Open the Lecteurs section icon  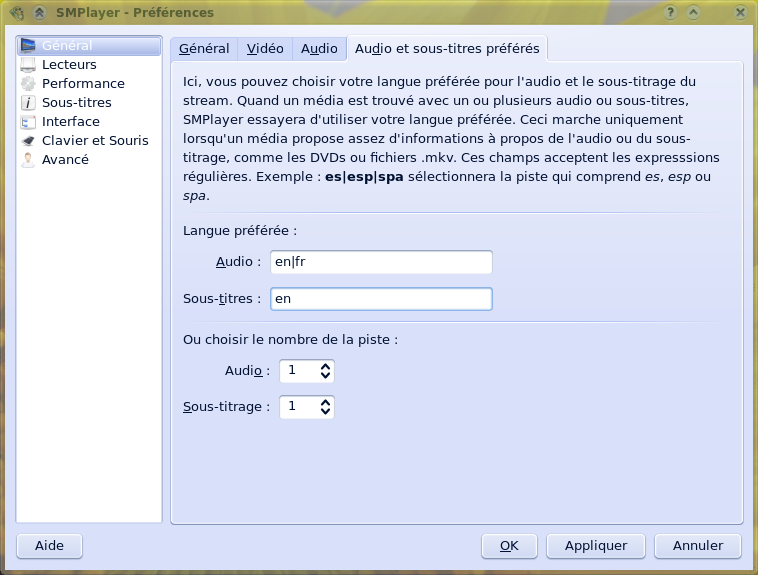(29, 65)
